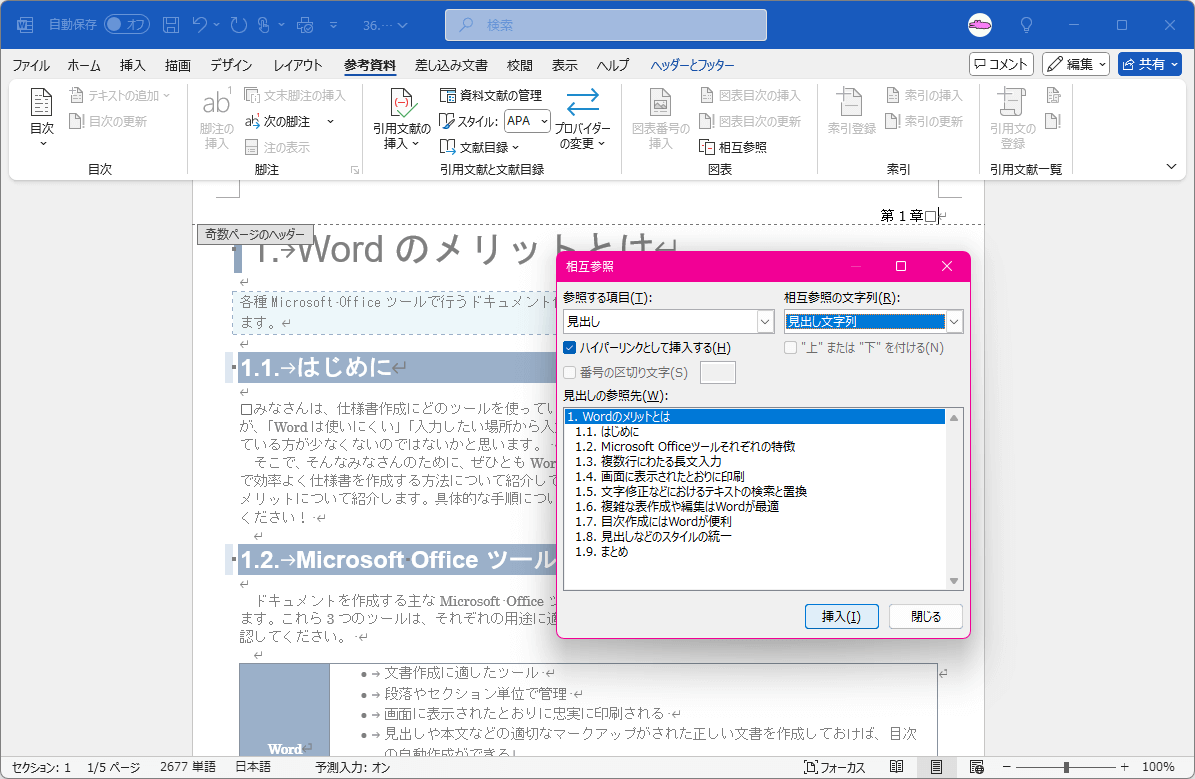The width and height of the screenshot is (1195, 779).
Task: Open 相互参照の文字列 dropdown
Action: pos(954,322)
